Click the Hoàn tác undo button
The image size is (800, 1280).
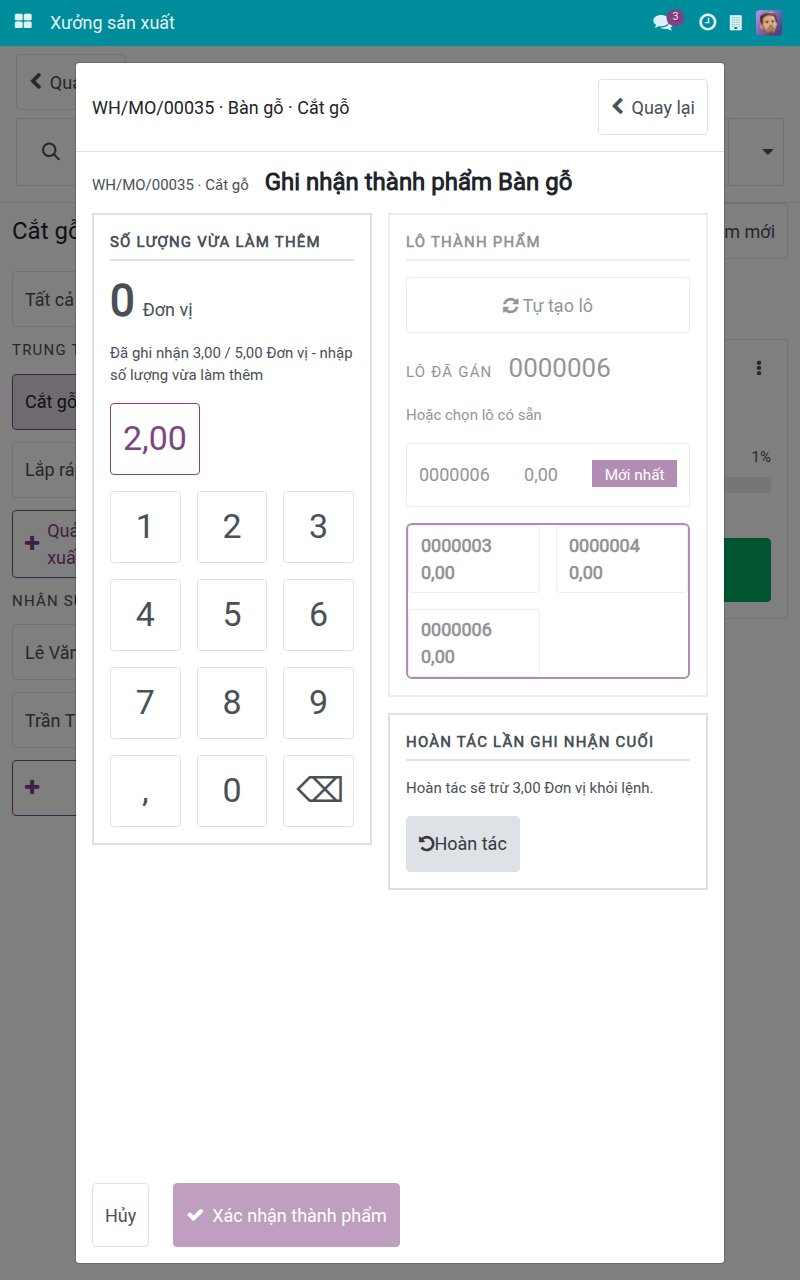[463, 844]
